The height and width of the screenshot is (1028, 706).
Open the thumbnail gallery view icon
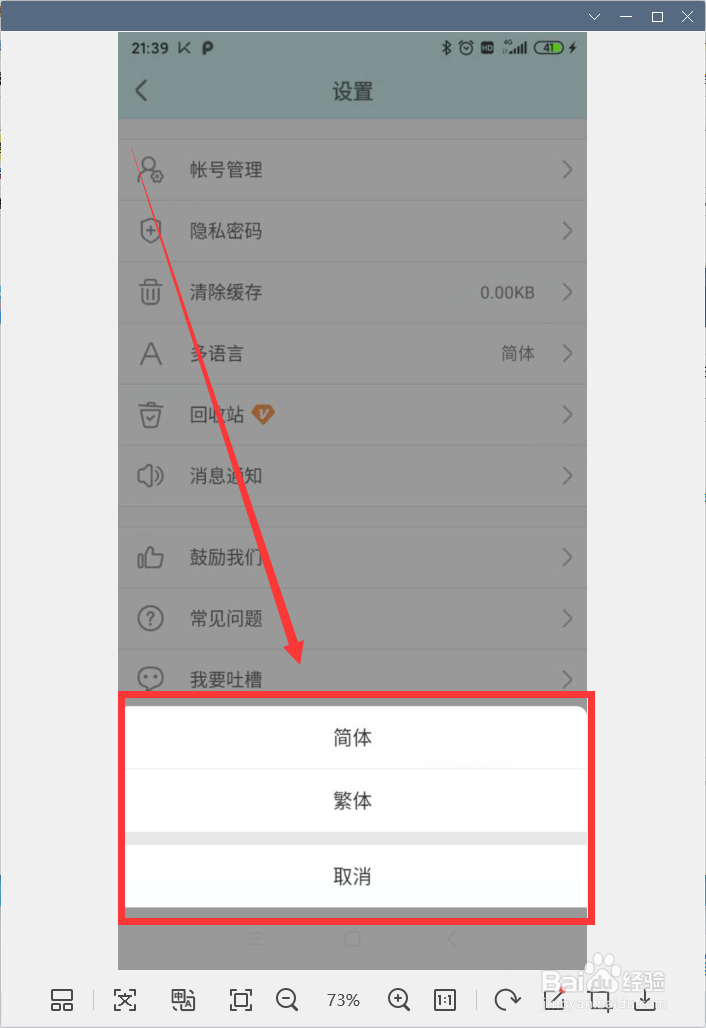[62, 1000]
